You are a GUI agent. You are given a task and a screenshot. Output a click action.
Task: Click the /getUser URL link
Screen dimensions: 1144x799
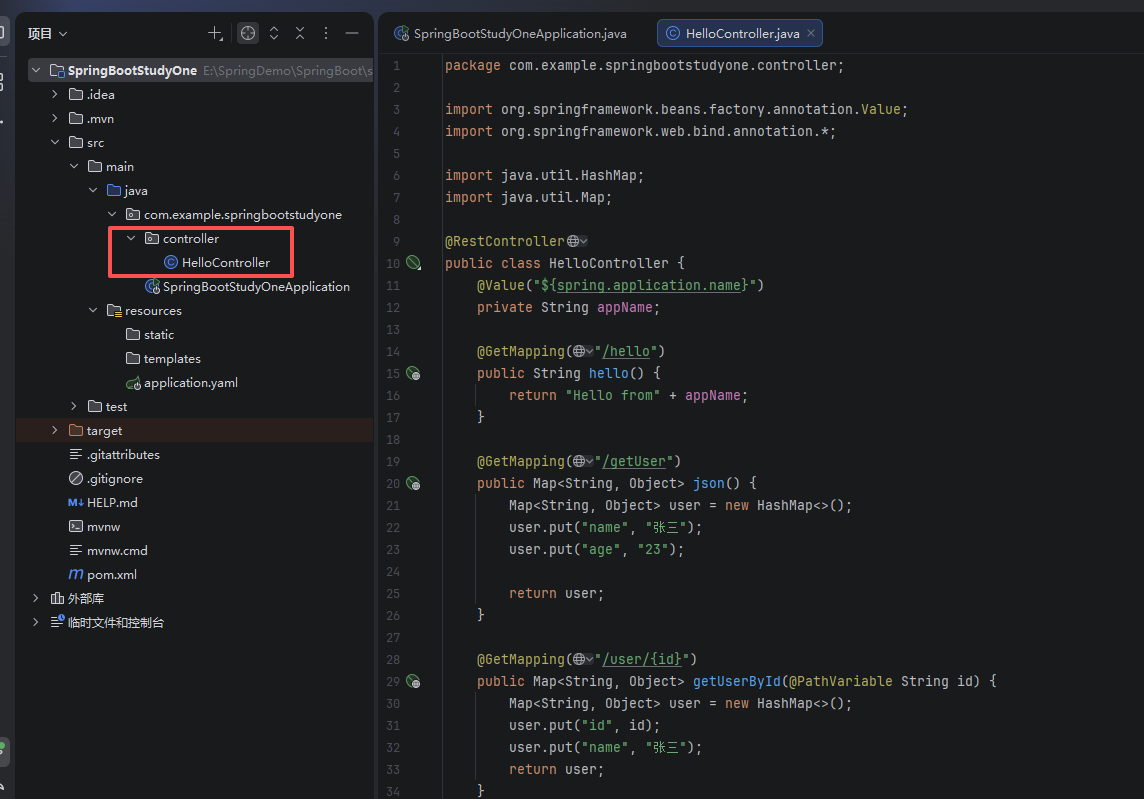[x=634, y=461]
